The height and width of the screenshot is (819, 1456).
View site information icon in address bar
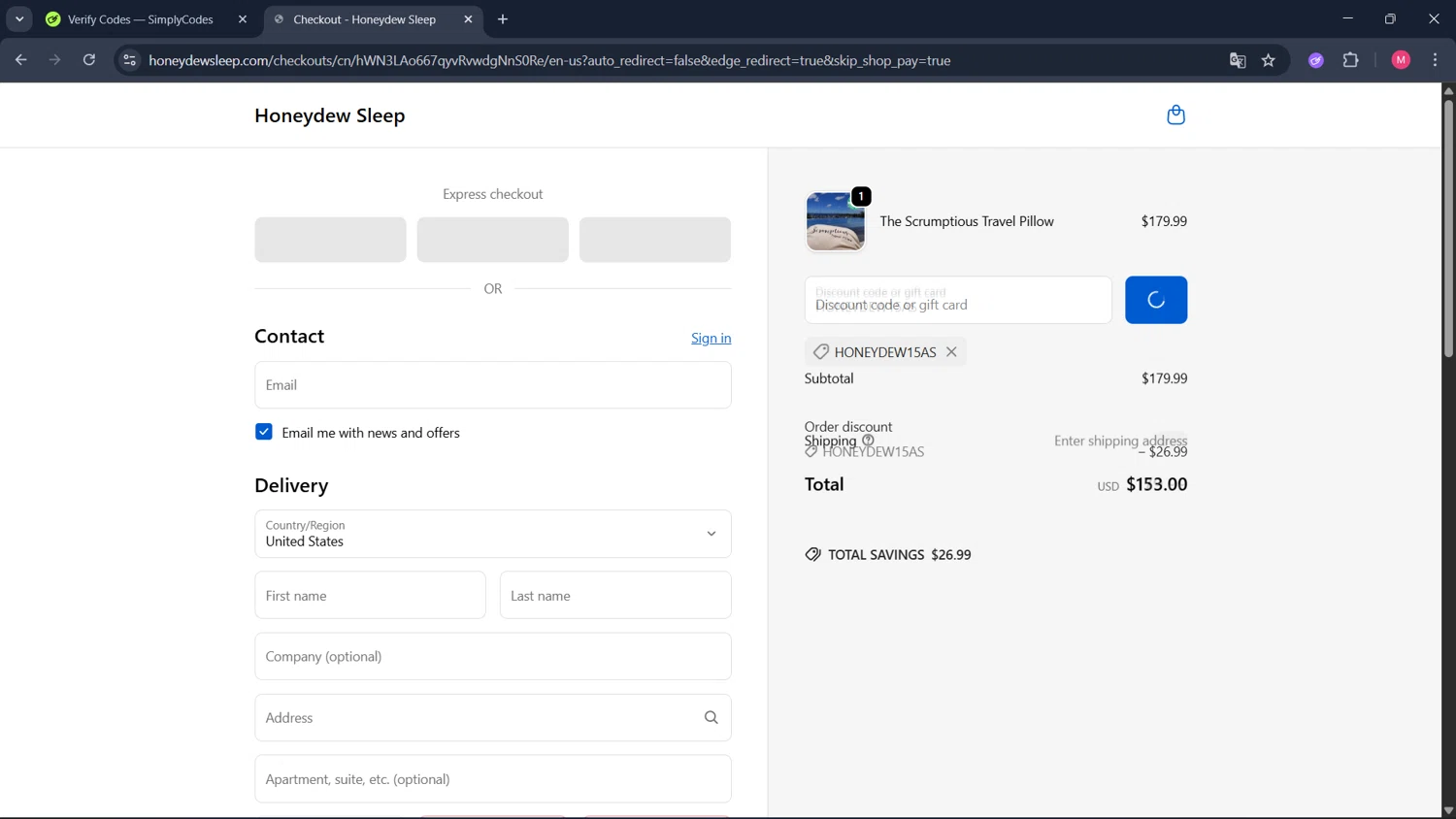point(129,60)
